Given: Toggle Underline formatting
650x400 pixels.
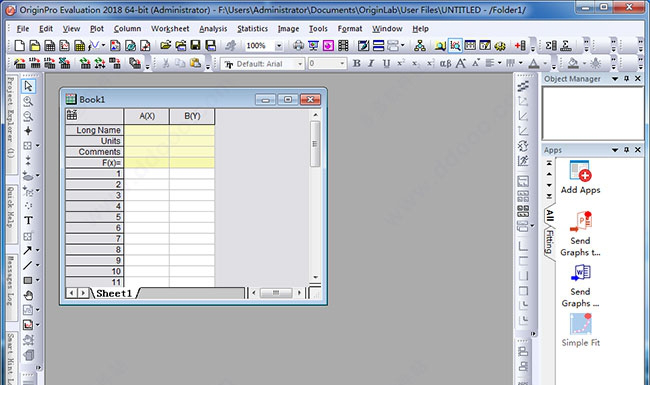Looking at the screenshot, I should click(x=386, y=63).
